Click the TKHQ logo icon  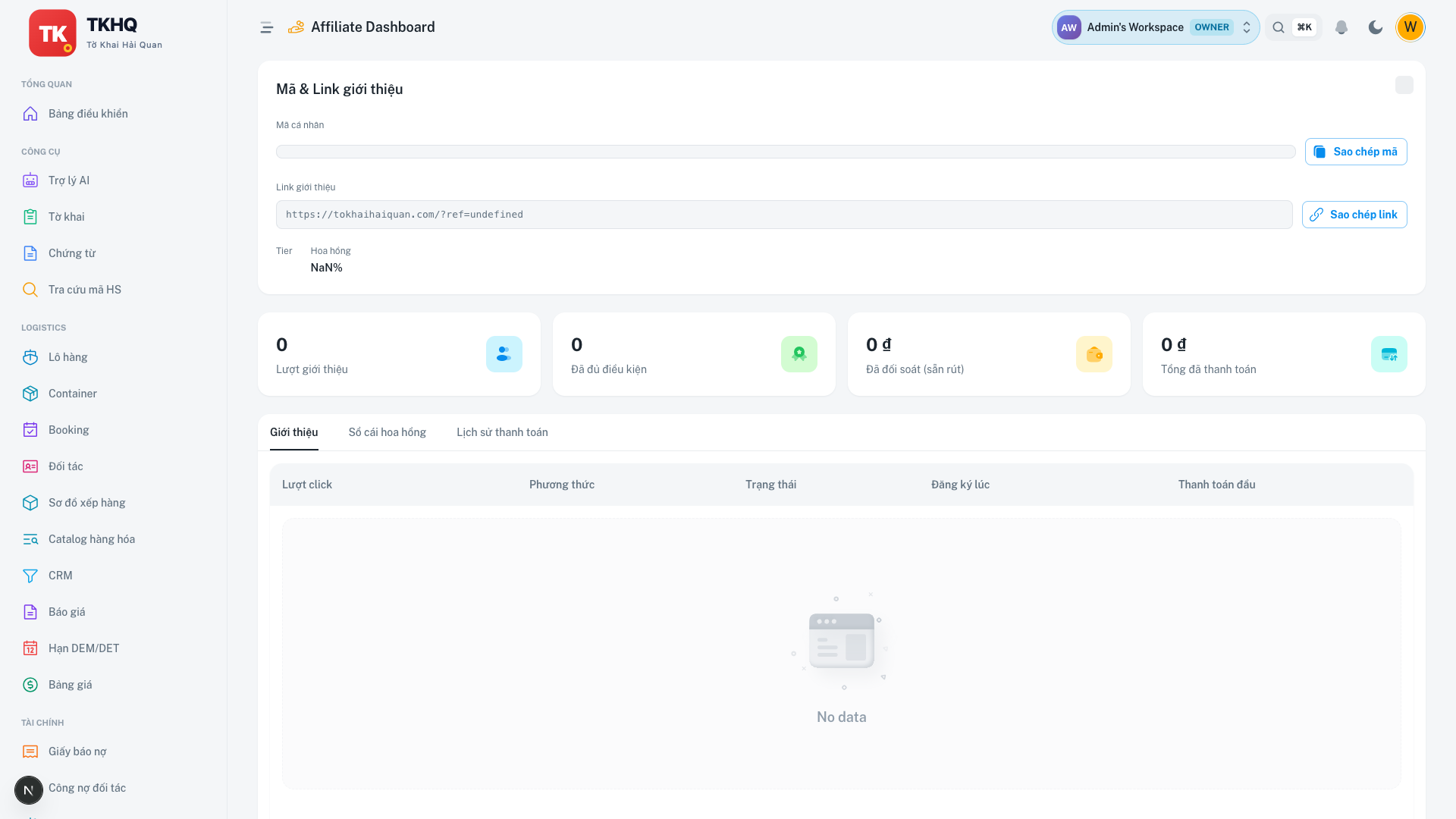pyautogui.click(x=52, y=33)
